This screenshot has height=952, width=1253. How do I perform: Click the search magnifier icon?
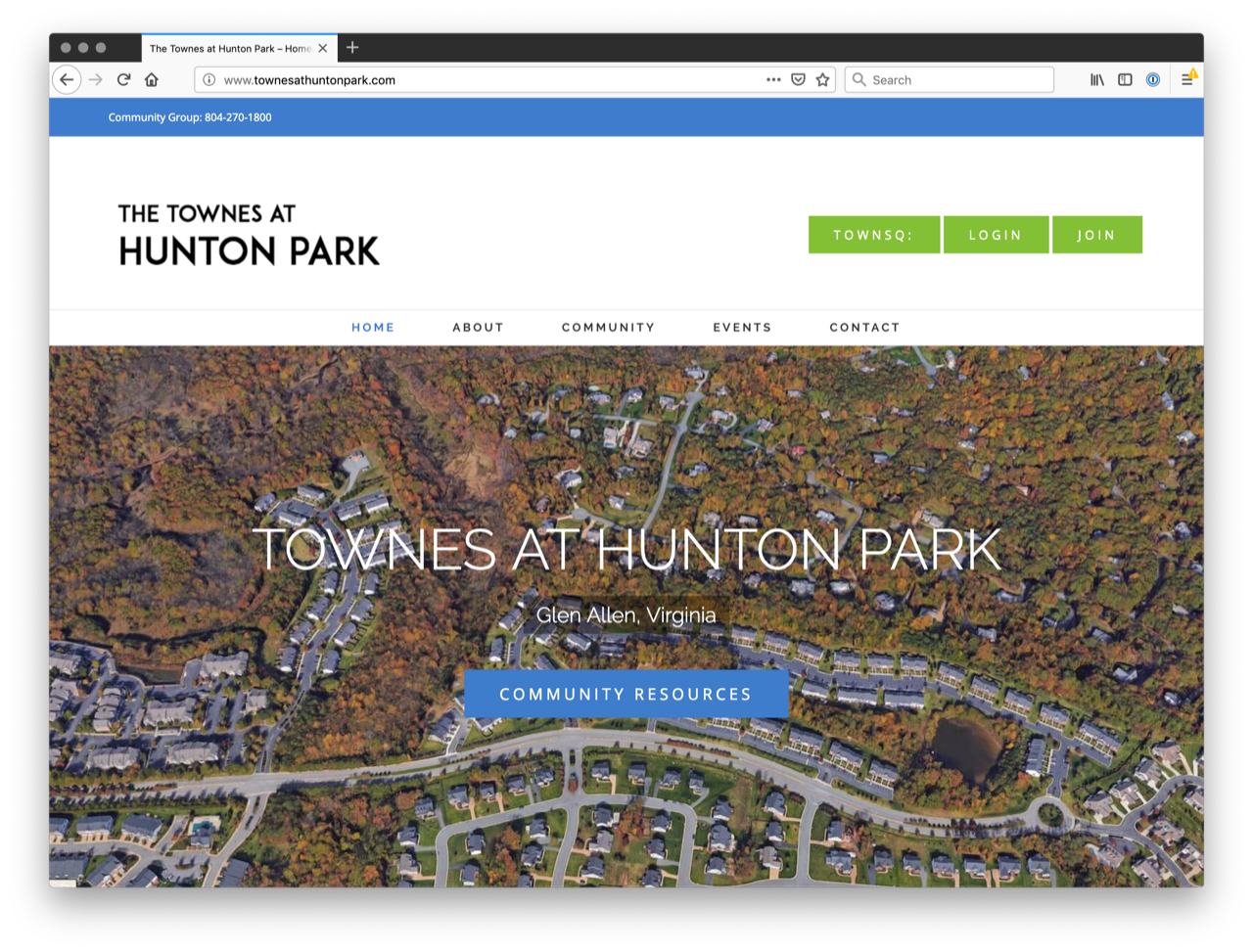859,80
